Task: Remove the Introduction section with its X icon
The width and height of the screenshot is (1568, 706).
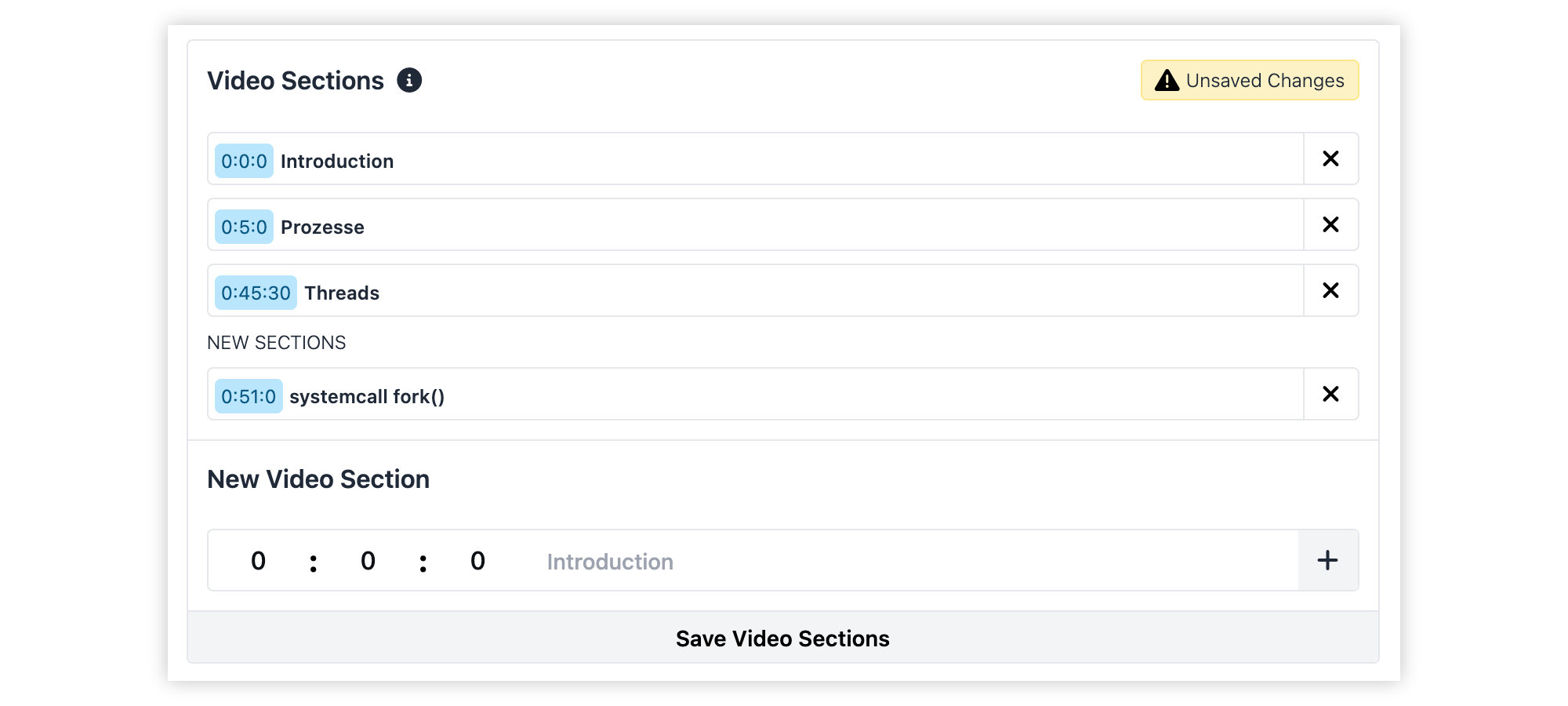Action: (1330, 158)
